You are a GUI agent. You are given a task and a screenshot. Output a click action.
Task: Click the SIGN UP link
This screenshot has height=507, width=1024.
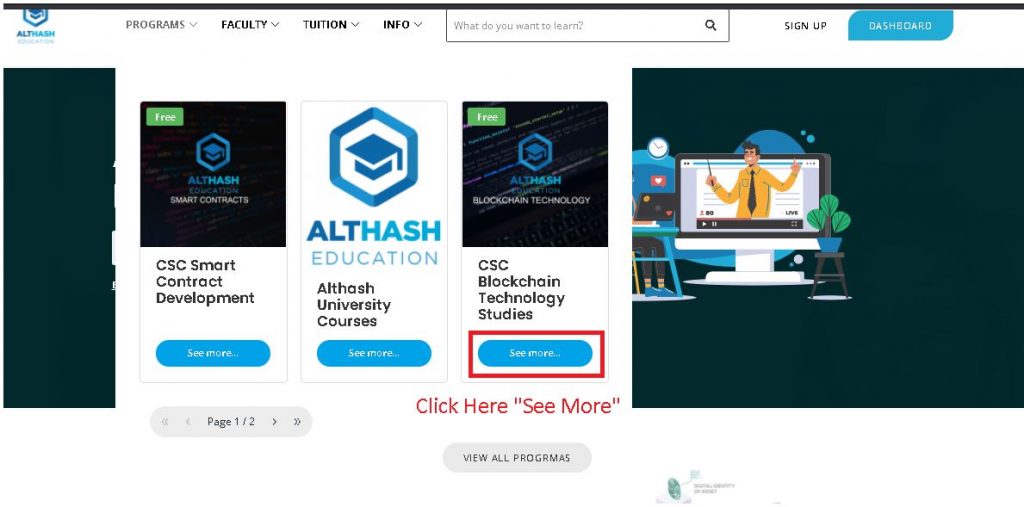pos(805,26)
